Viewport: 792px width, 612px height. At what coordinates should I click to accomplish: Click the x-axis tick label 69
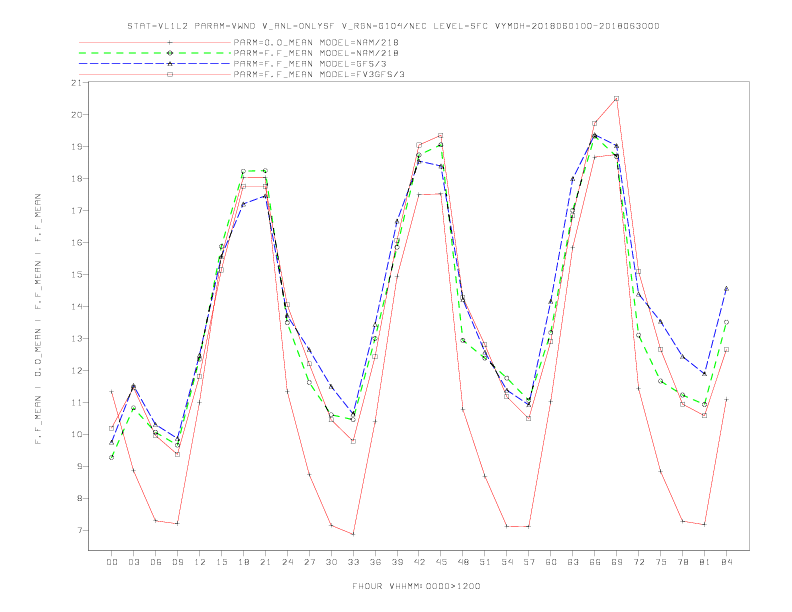pyautogui.click(x=617, y=562)
